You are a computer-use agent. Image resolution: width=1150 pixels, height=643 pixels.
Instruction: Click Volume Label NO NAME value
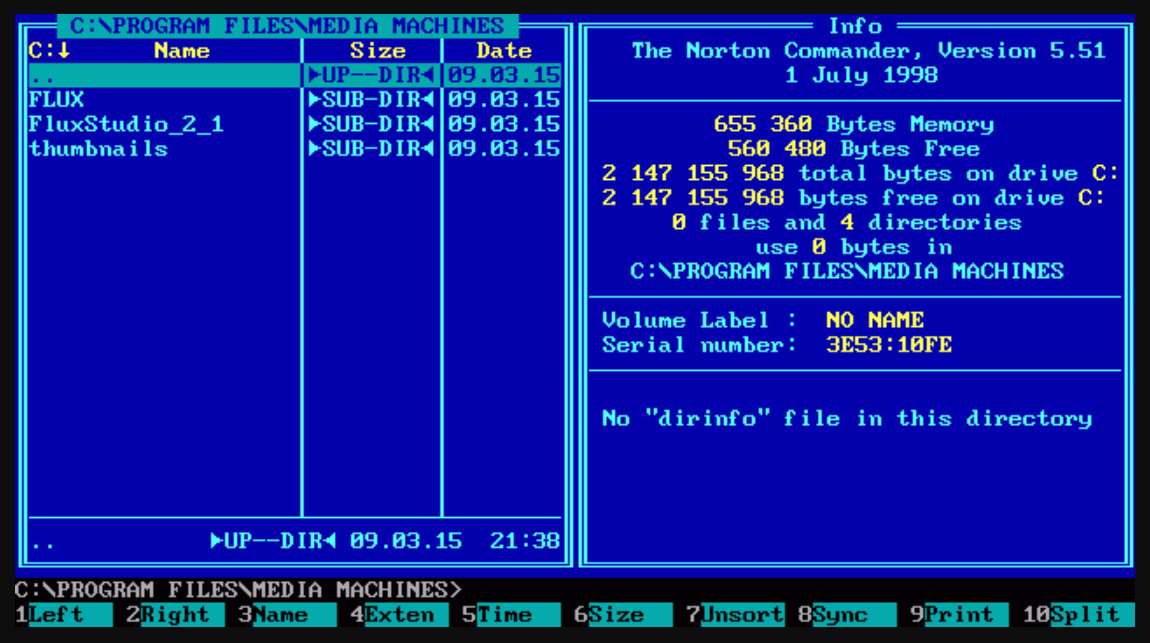876,320
